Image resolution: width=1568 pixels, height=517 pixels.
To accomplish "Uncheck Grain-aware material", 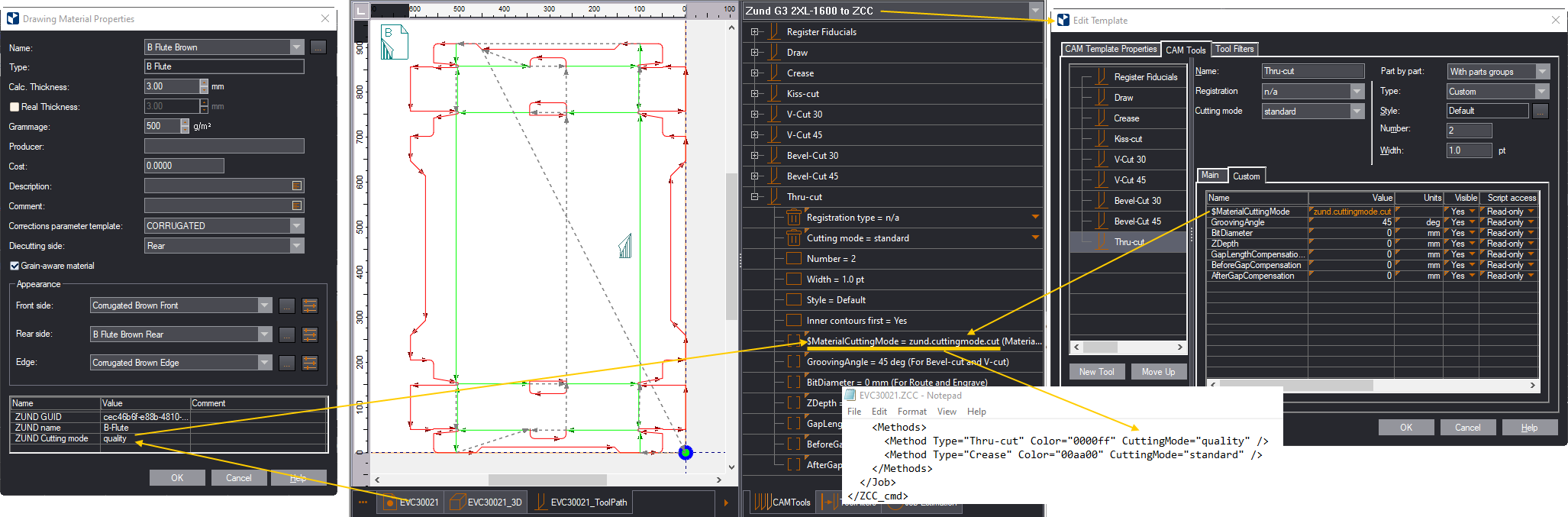I will coord(15,266).
